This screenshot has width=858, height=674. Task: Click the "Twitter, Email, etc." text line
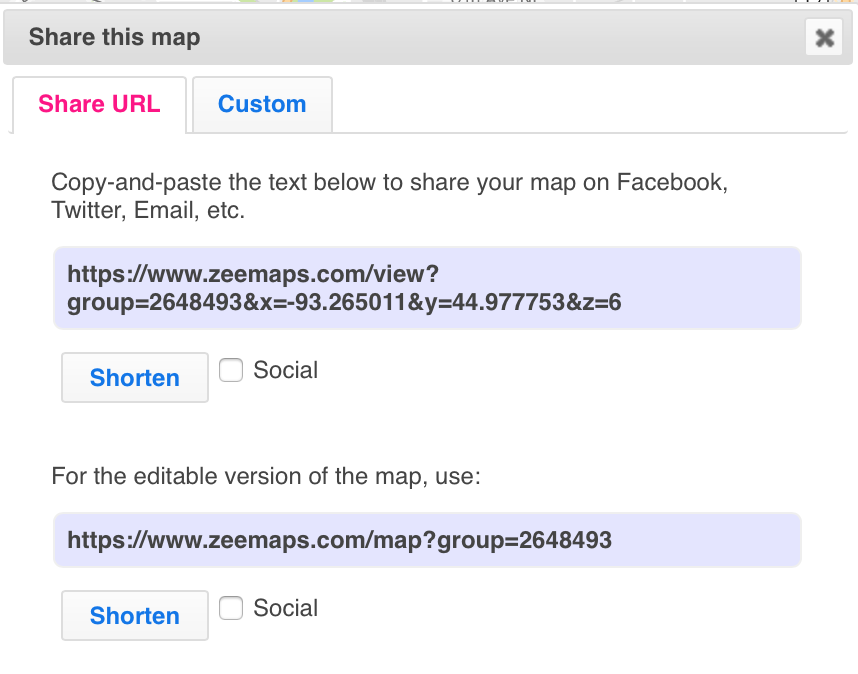pos(148,211)
